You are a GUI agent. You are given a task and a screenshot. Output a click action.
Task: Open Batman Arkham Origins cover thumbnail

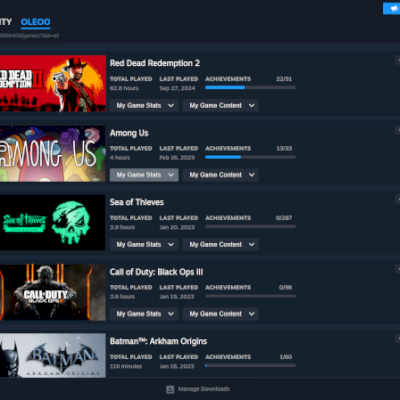pyautogui.click(x=53, y=355)
